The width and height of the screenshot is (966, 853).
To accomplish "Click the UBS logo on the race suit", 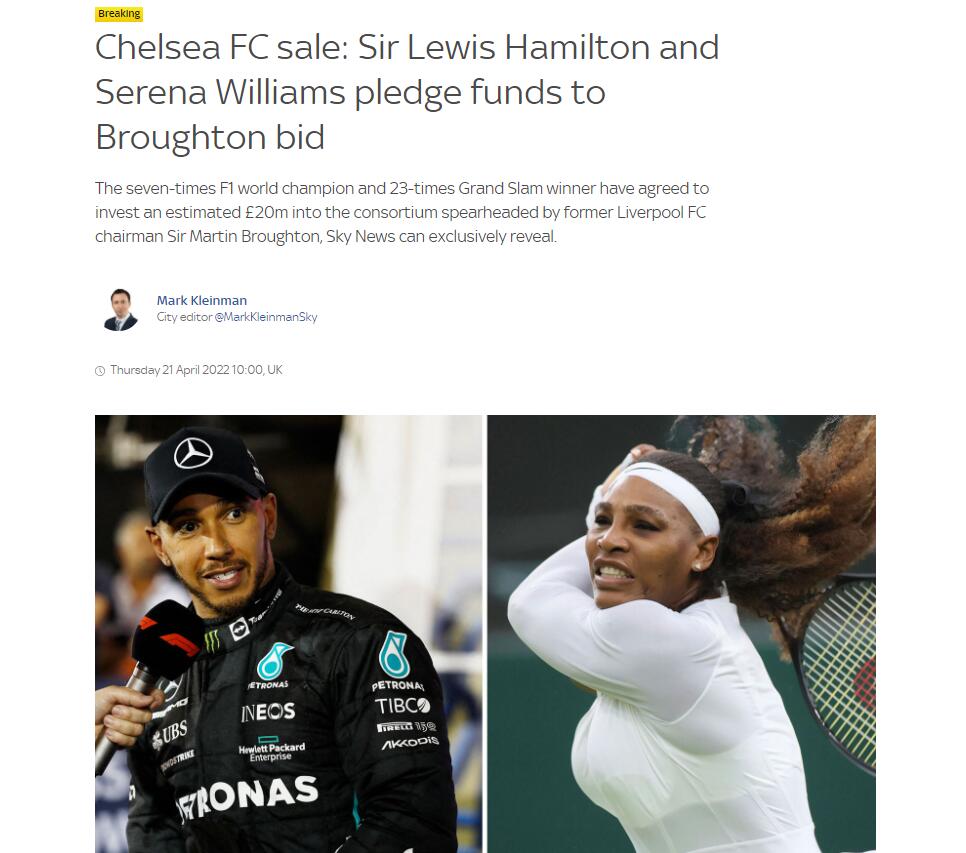I will click(x=170, y=734).
